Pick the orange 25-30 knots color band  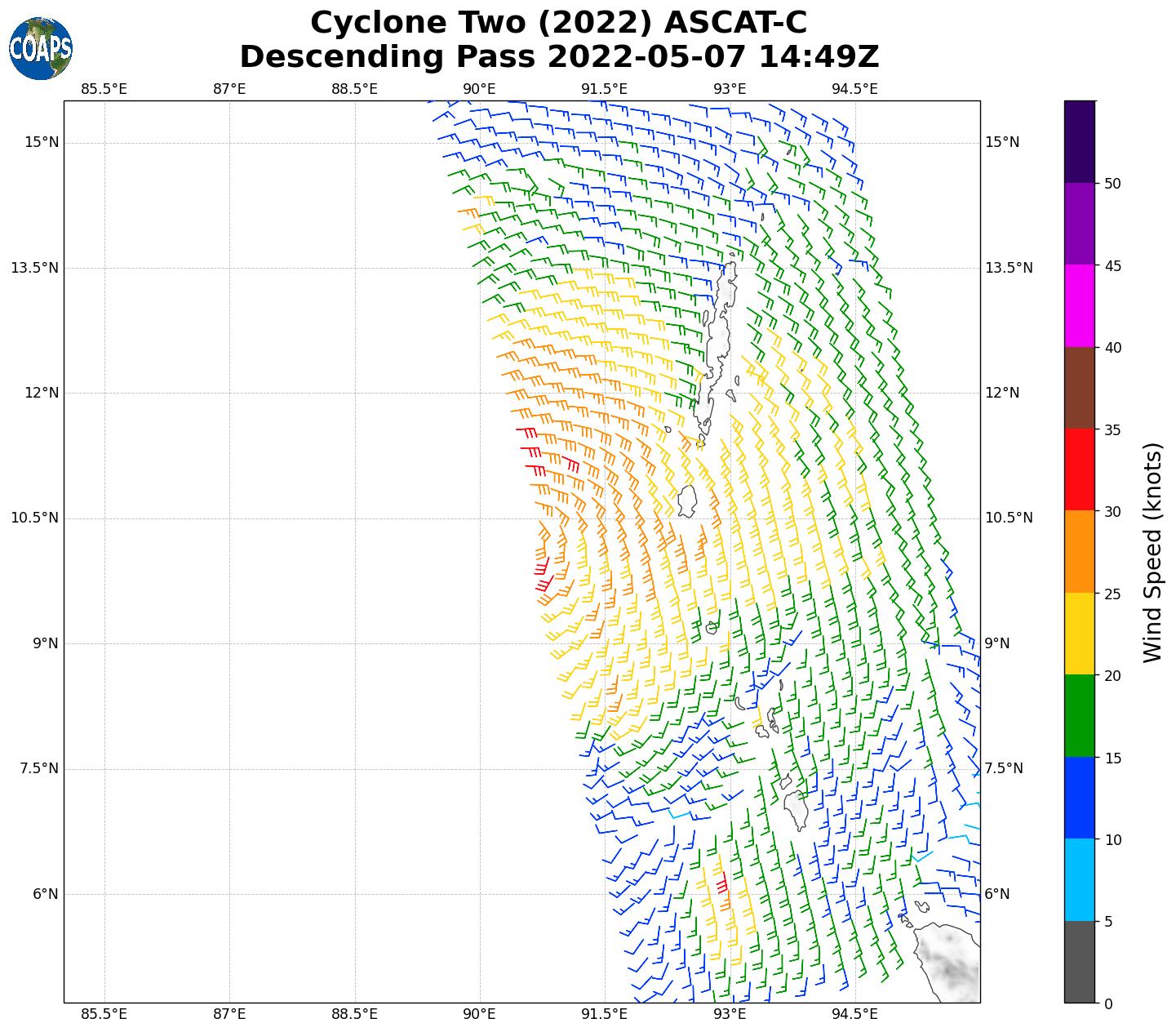[1079, 551]
